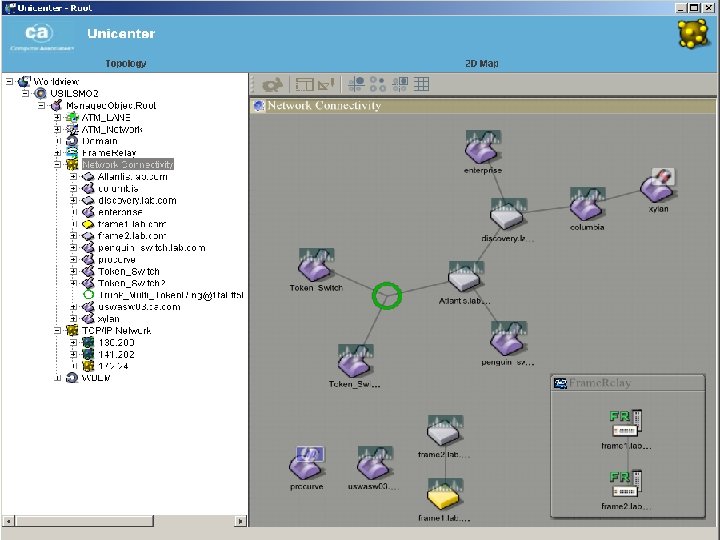Select the Trunk_Multi_TokenRing tree item
The width and height of the screenshot is (720, 540).
pyautogui.click(x=171, y=295)
